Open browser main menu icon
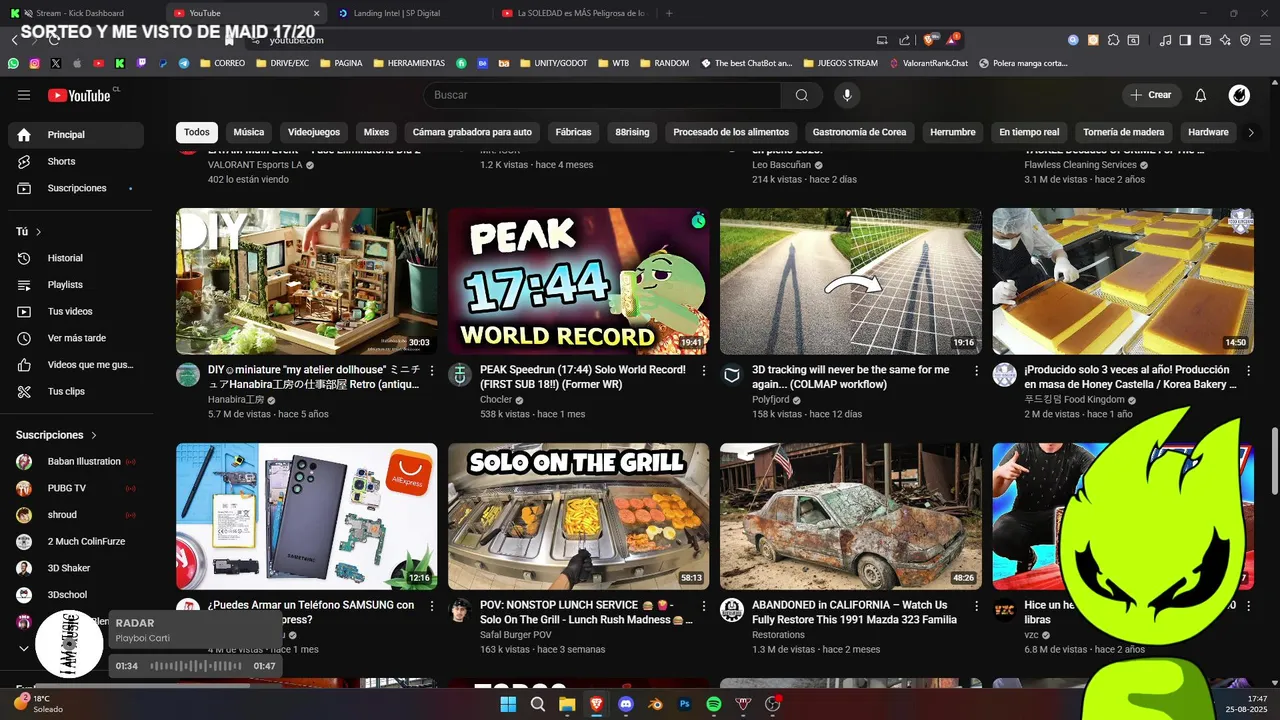 [x=1265, y=40]
